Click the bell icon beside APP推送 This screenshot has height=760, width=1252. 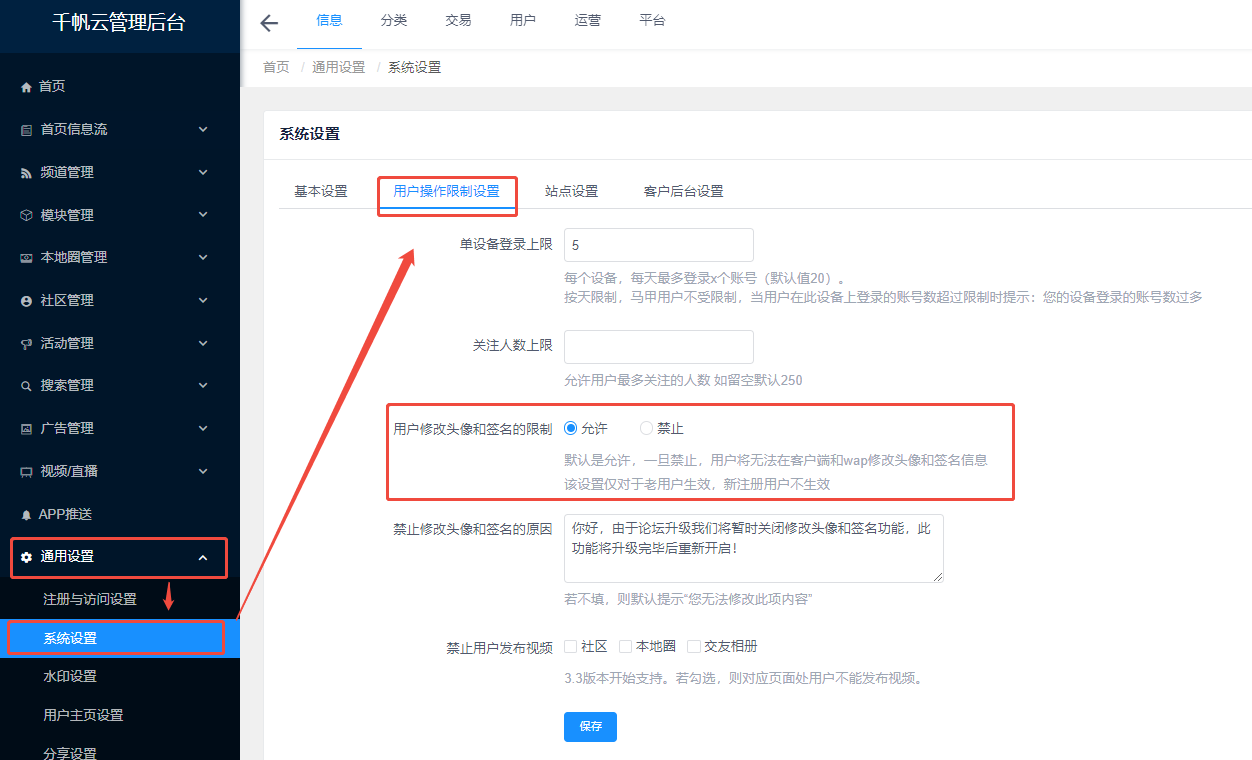(x=26, y=515)
